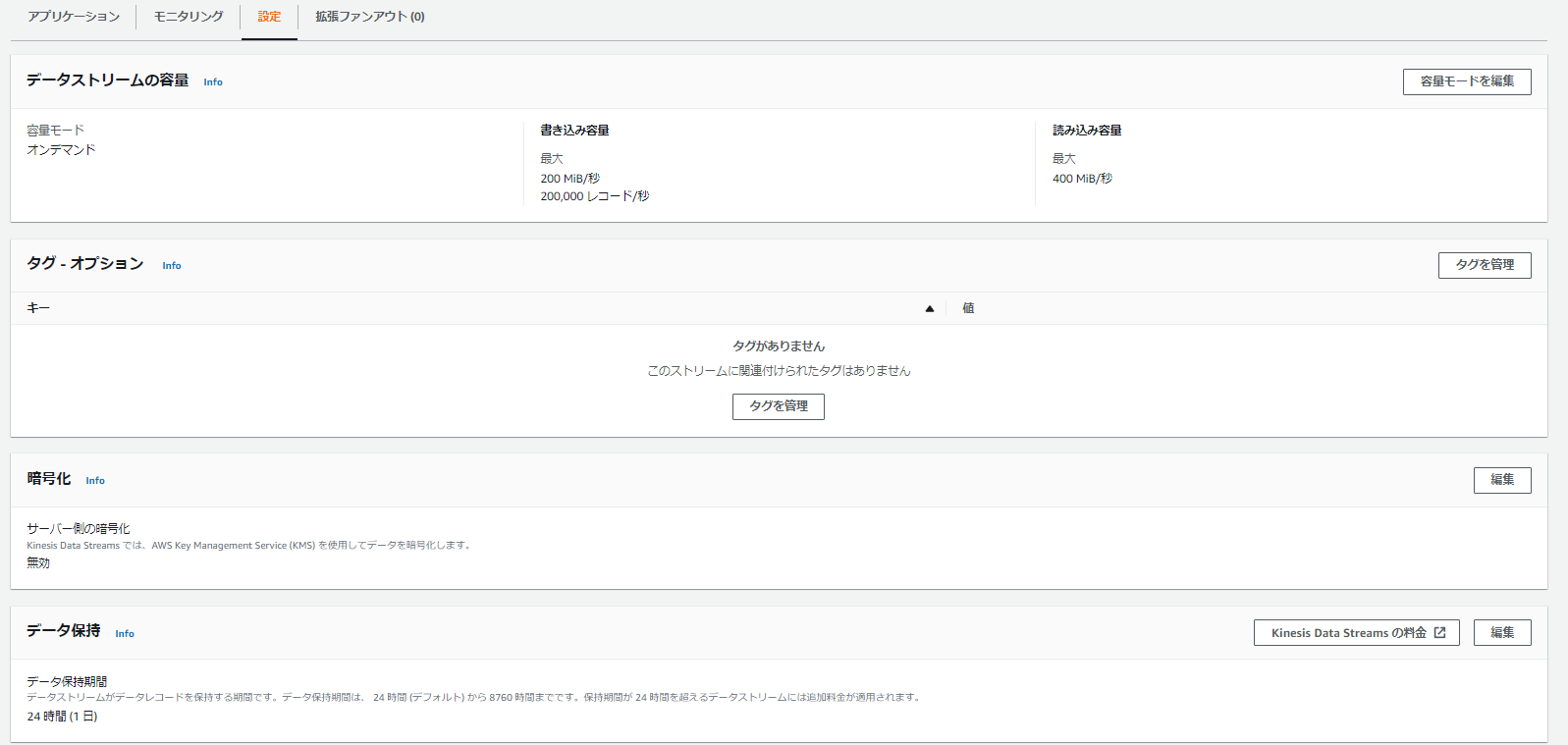The height and width of the screenshot is (745, 1568).
Task: Click タグを管理 below the empty tags message
Action: pos(778,406)
